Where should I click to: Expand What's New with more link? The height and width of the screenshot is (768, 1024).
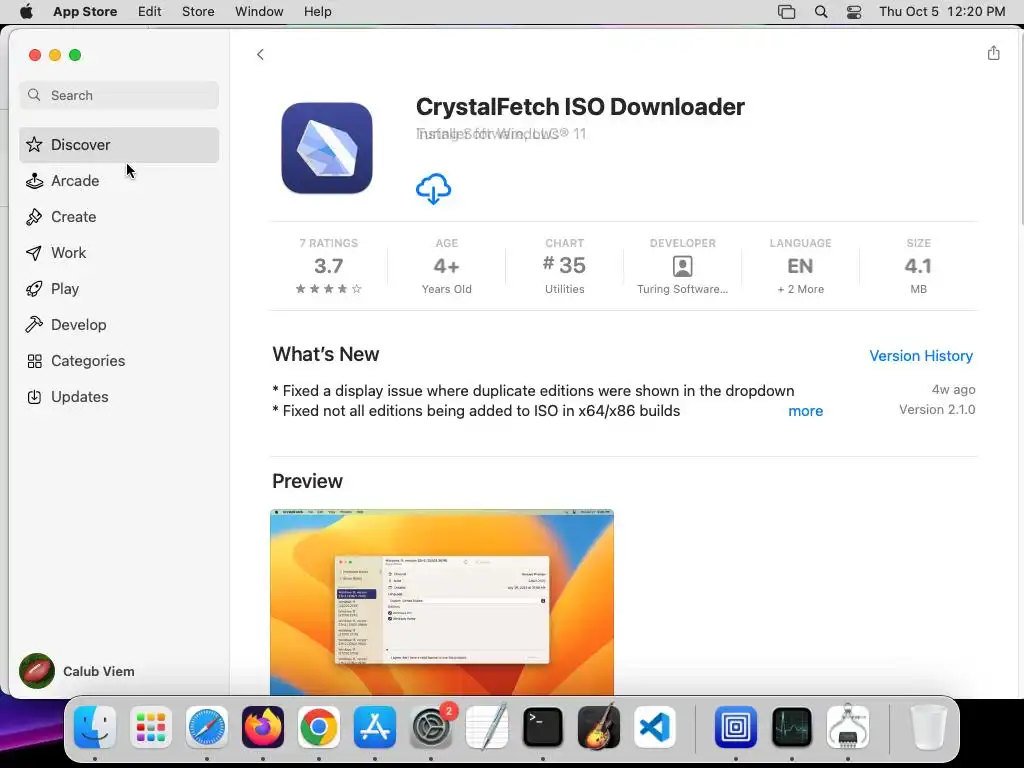tap(805, 411)
